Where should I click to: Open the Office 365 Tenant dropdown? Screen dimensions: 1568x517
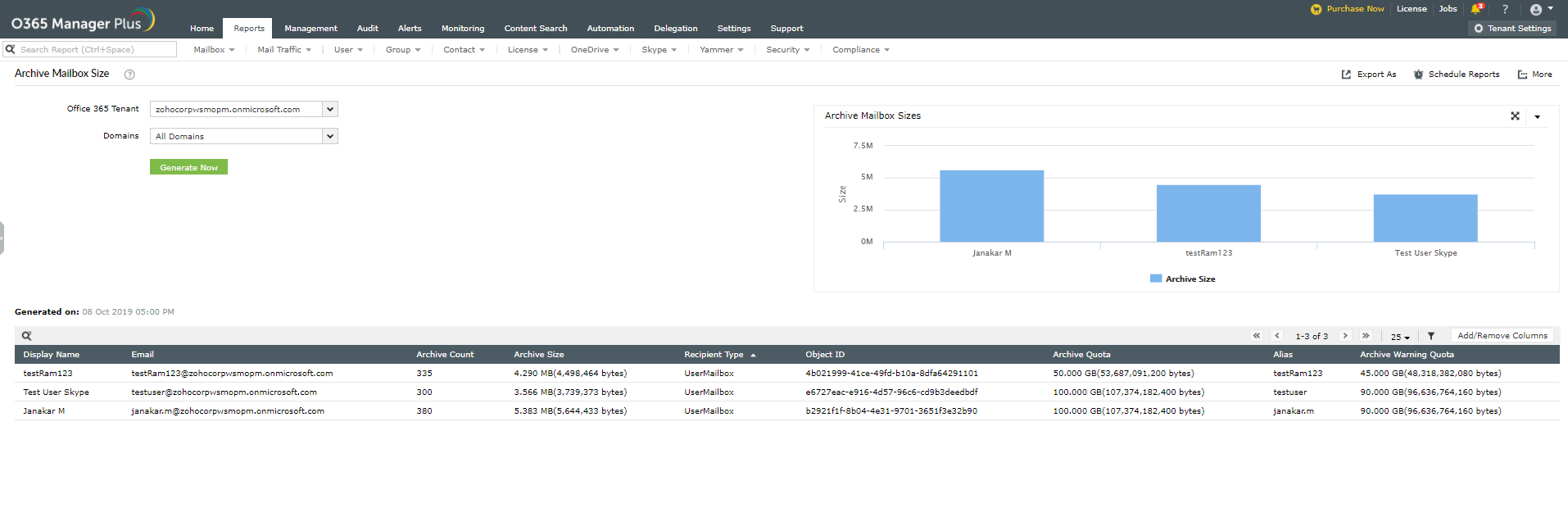click(x=329, y=109)
